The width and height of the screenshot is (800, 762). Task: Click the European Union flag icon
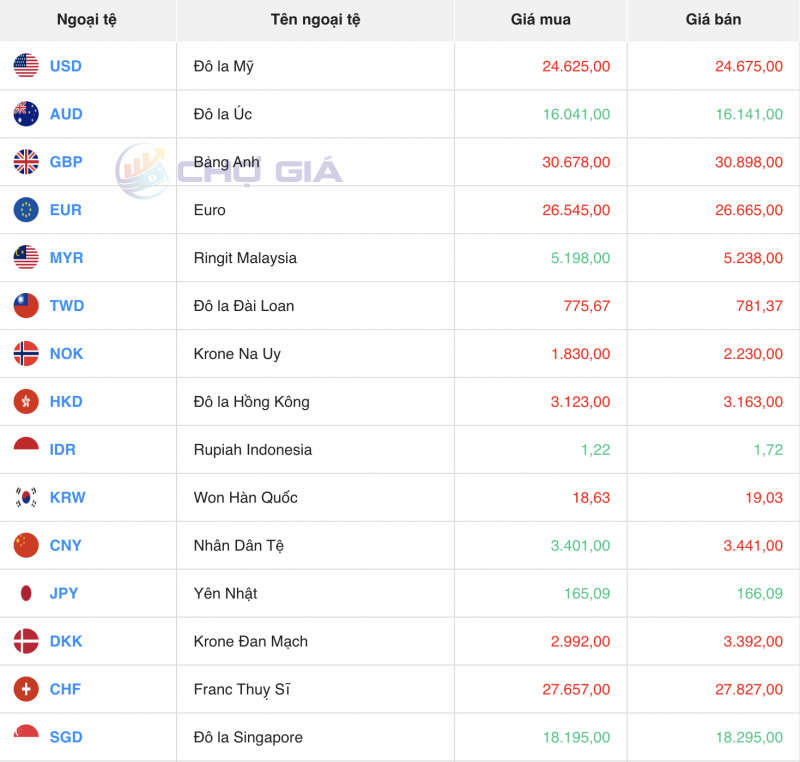click(26, 210)
